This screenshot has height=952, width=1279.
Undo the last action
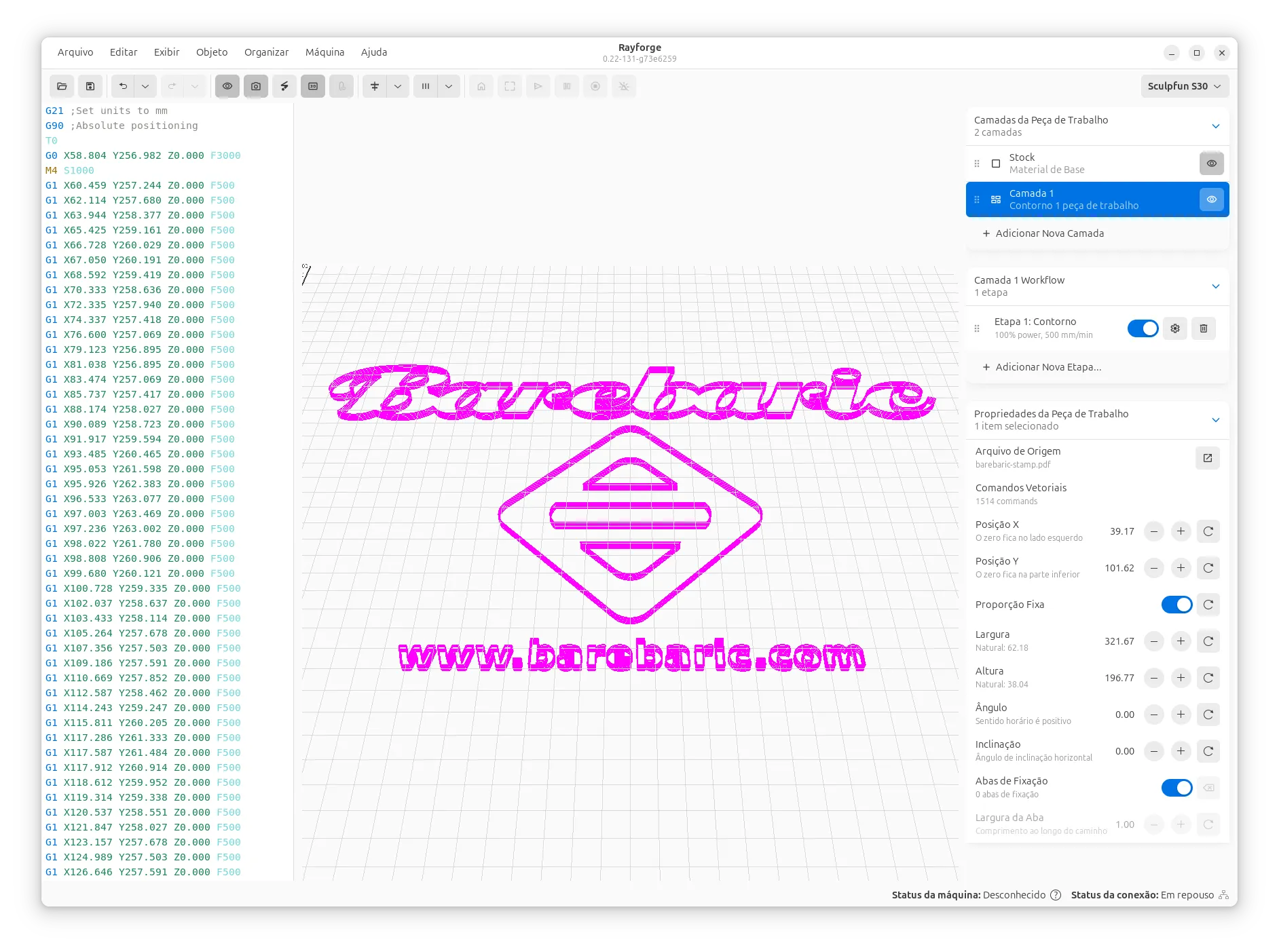pos(122,86)
